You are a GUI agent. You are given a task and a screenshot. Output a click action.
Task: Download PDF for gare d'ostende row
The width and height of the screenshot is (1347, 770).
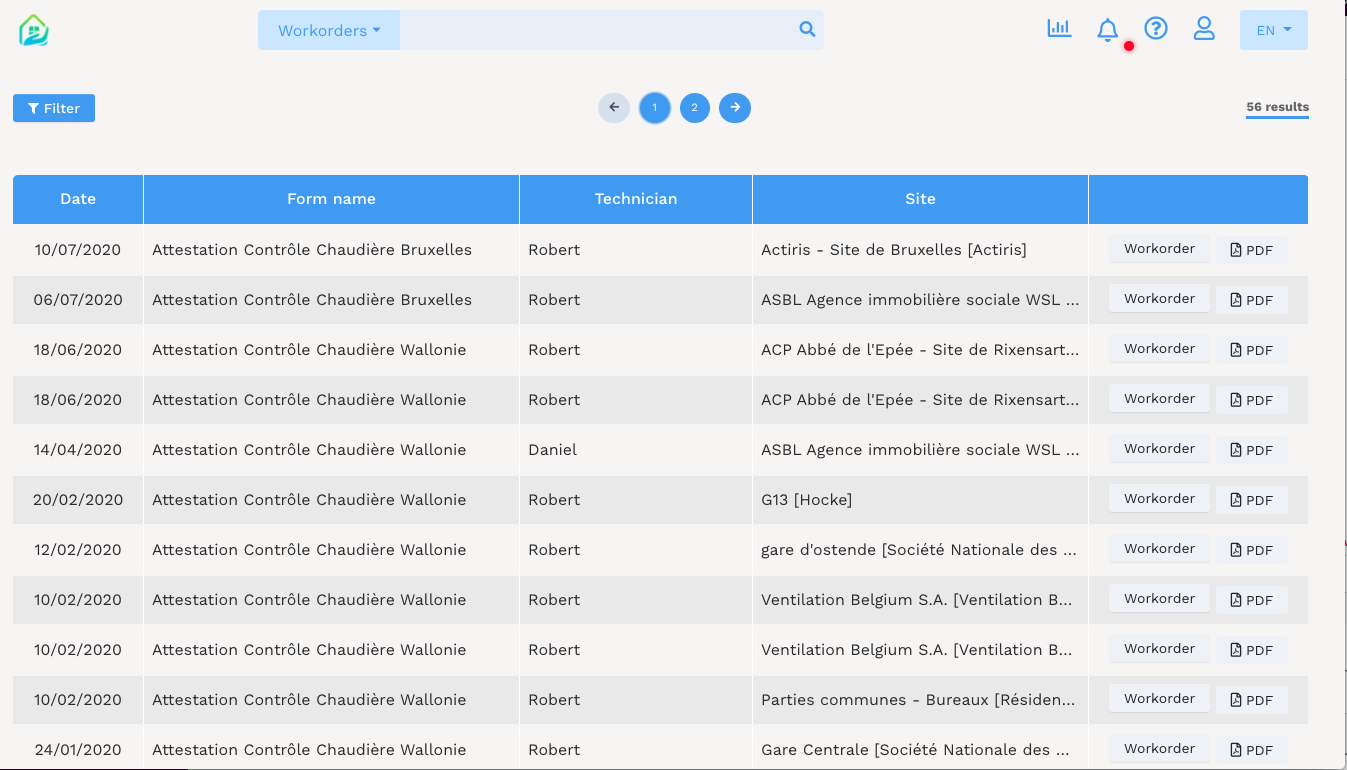point(1251,550)
